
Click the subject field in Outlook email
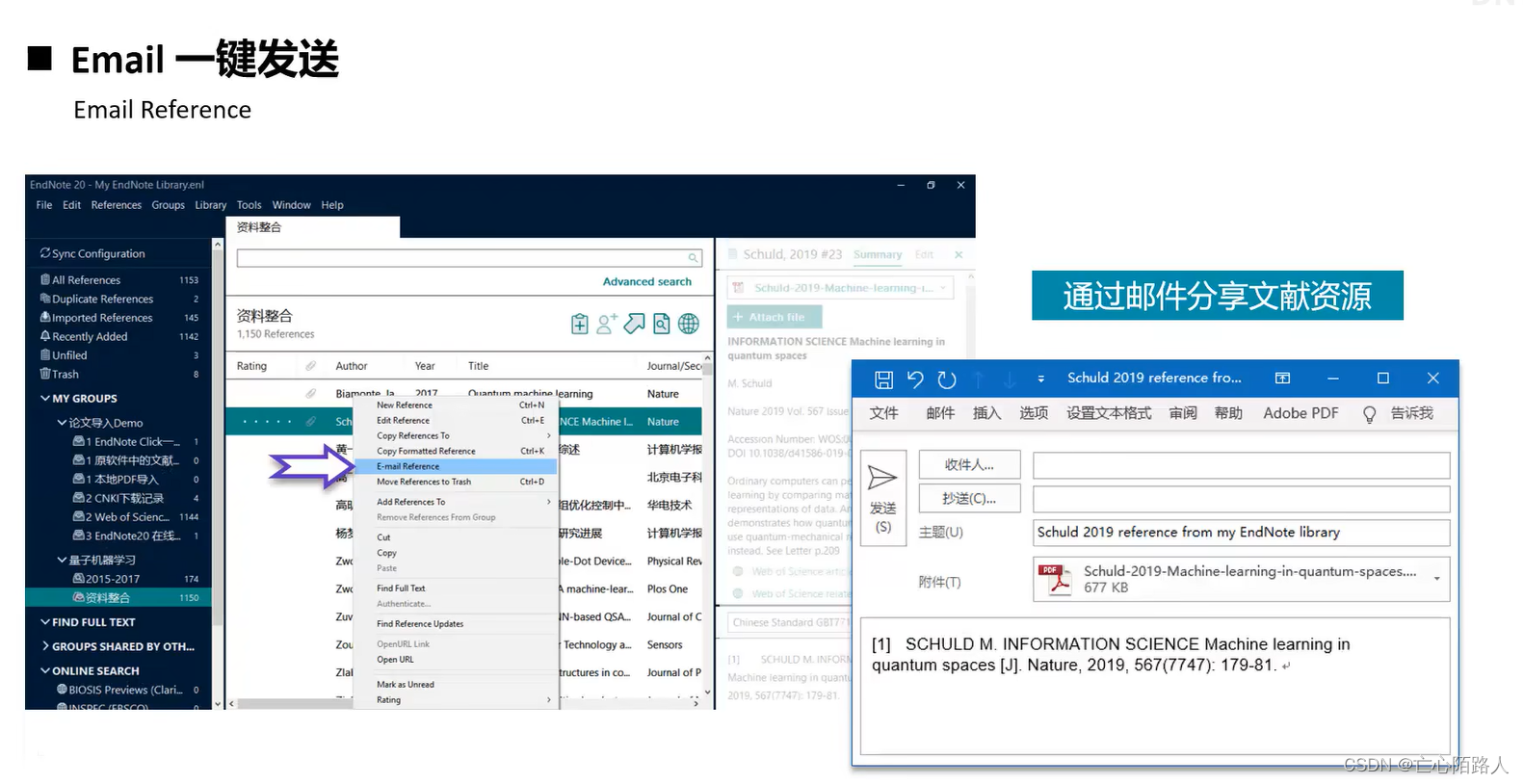(1241, 533)
